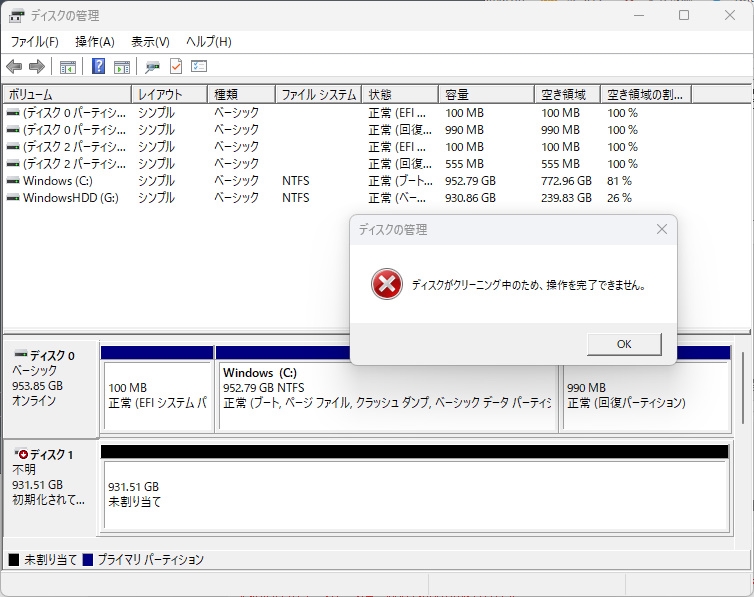Click the blue プライマリ パーティション legend swatch
The image size is (754, 597).
coord(88,560)
